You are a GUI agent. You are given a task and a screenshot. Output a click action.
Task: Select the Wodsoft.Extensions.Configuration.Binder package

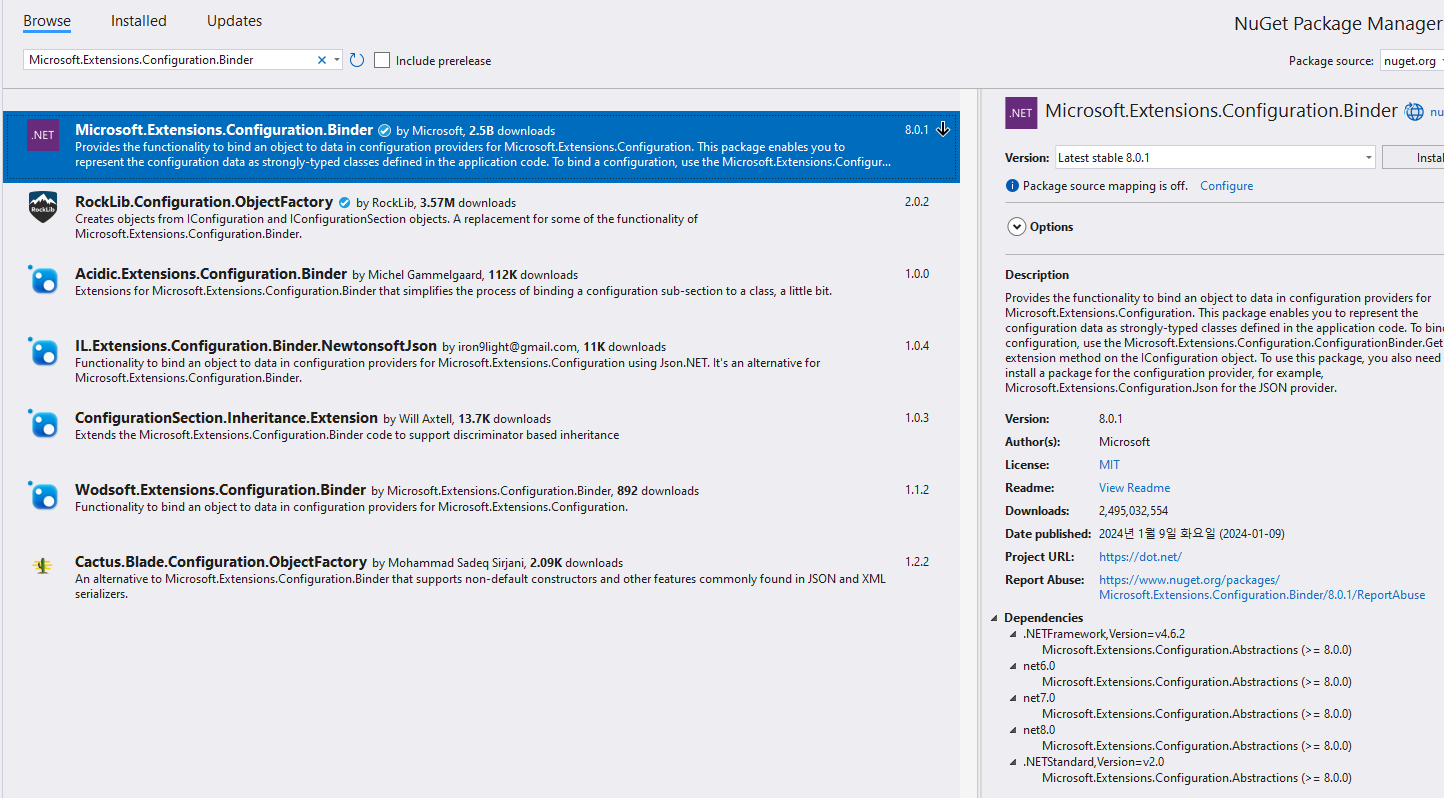(481, 507)
